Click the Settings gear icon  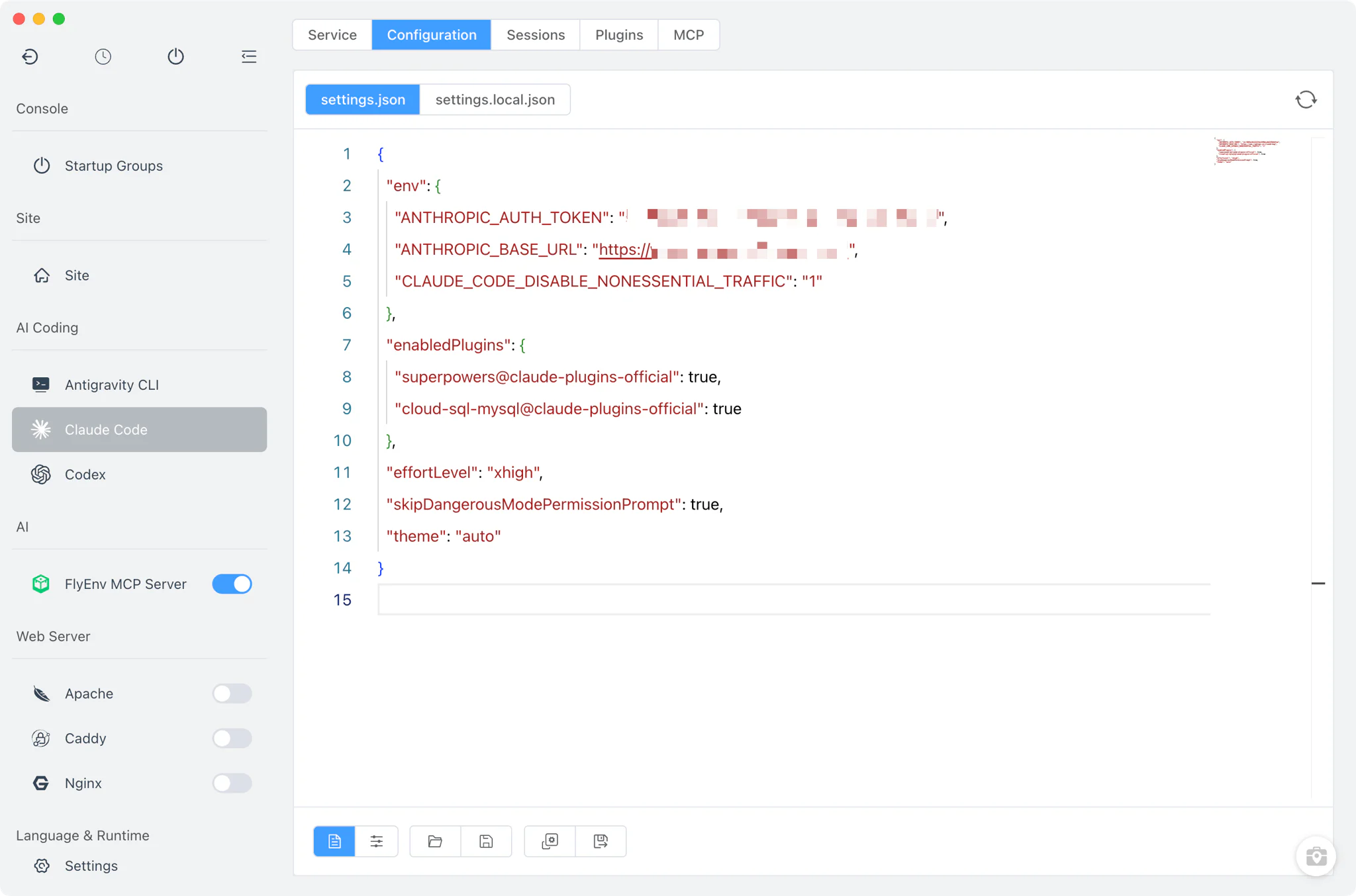[42, 866]
